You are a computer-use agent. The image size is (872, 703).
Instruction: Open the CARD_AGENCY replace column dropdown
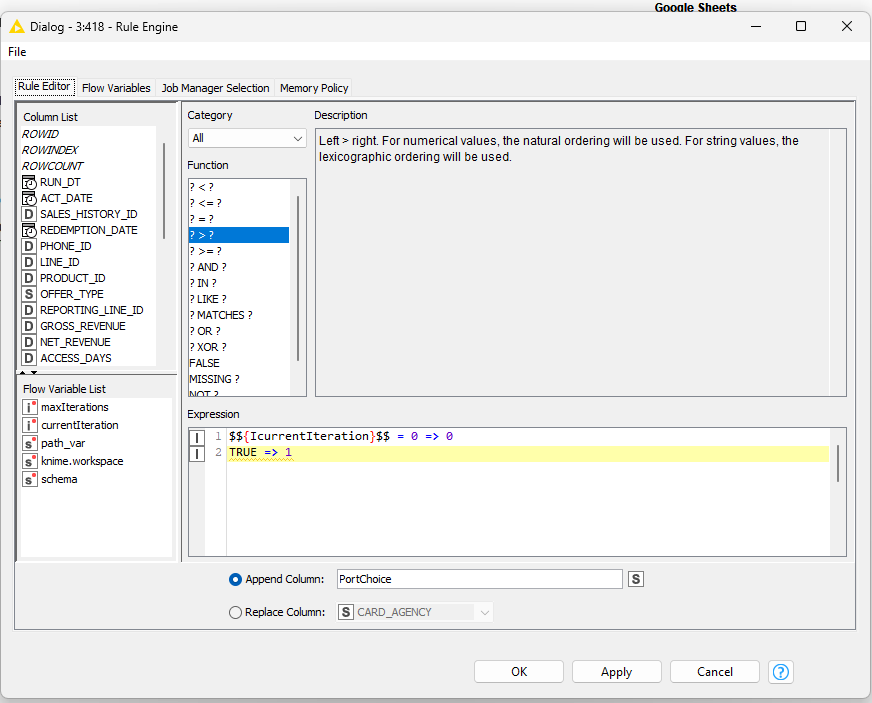415,612
